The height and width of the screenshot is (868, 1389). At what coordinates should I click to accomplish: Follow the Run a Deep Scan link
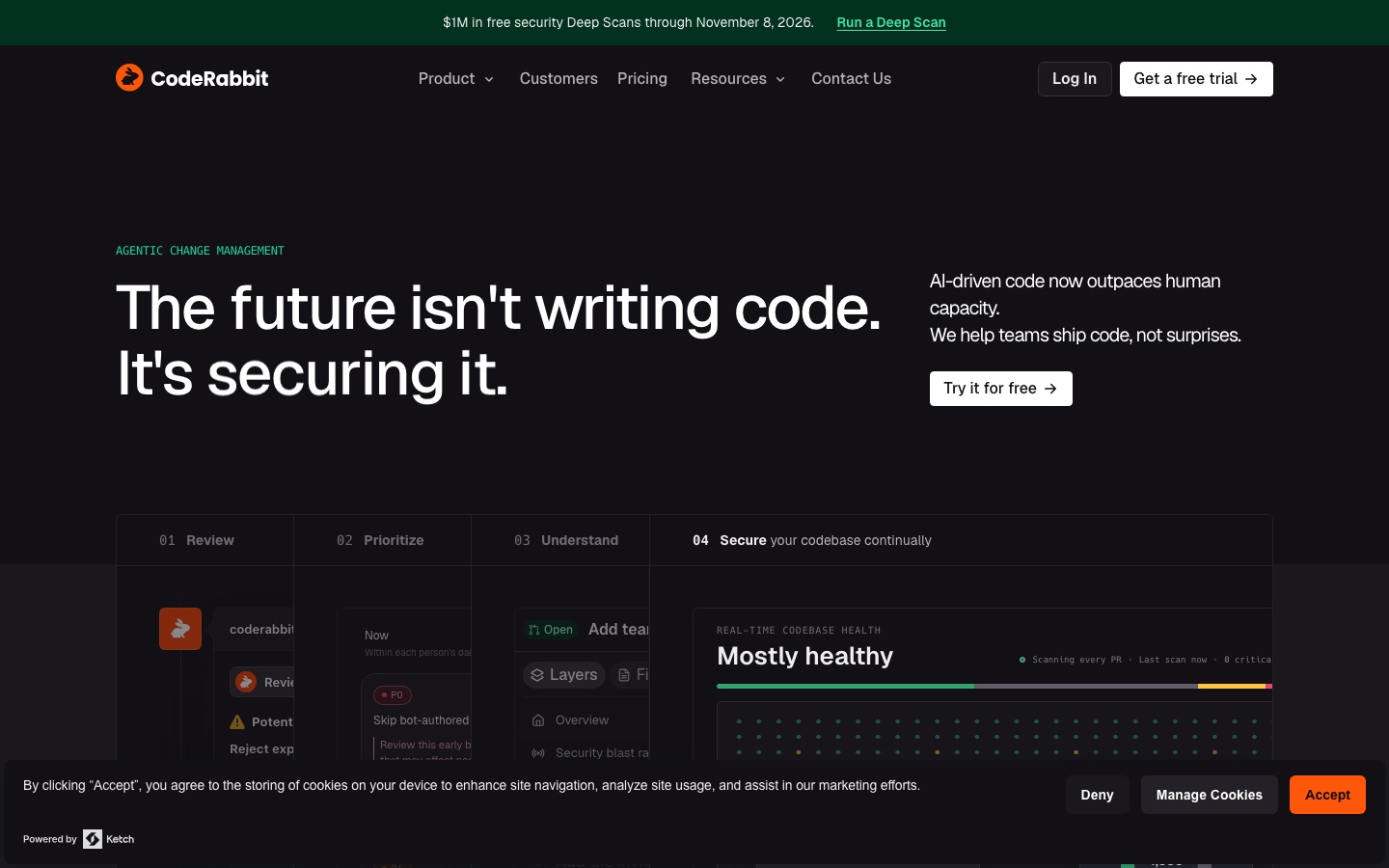click(x=891, y=22)
